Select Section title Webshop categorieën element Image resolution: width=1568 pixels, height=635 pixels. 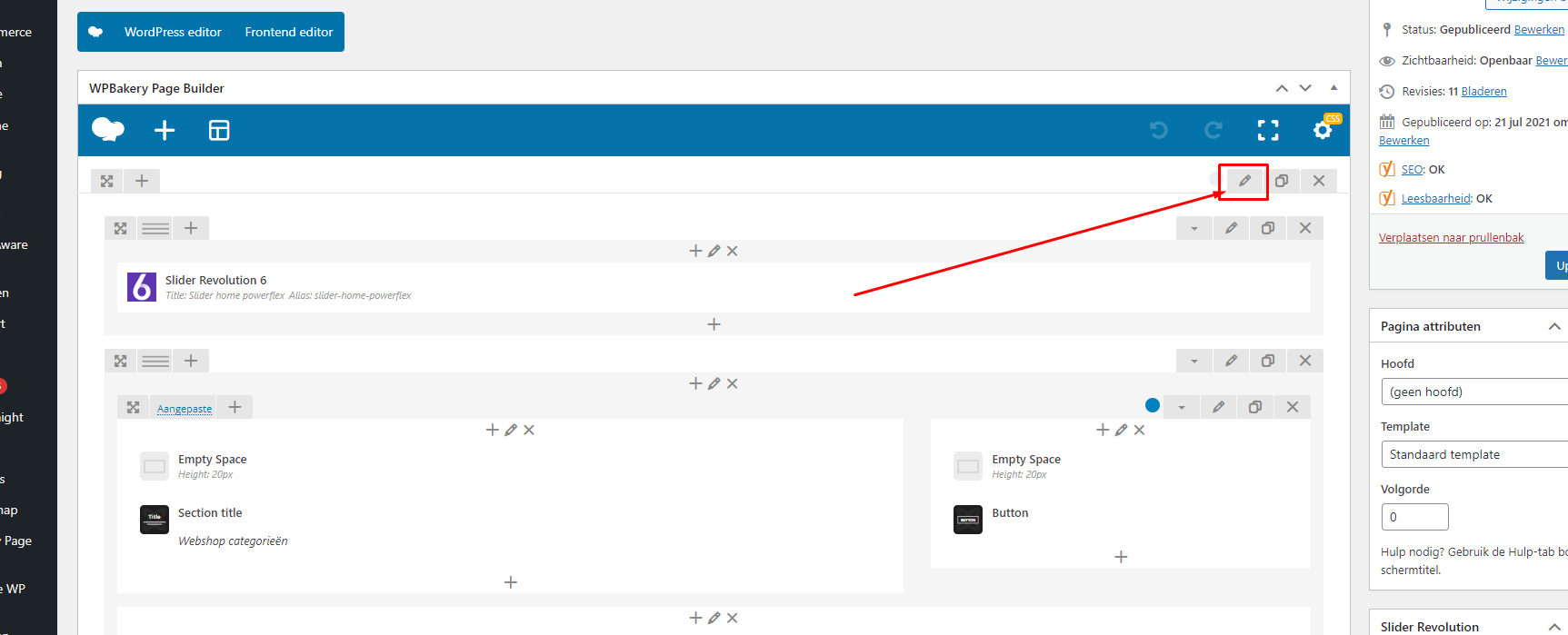tap(510, 527)
